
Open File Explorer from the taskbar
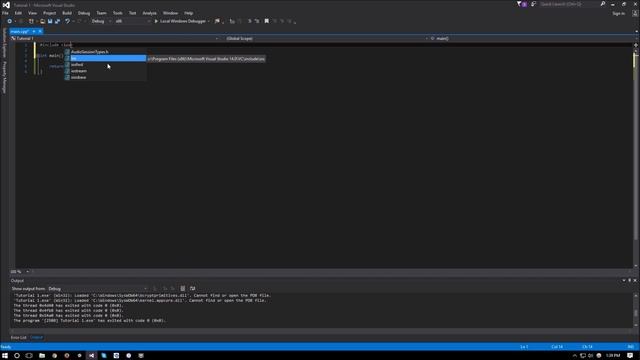click(42, 356)
